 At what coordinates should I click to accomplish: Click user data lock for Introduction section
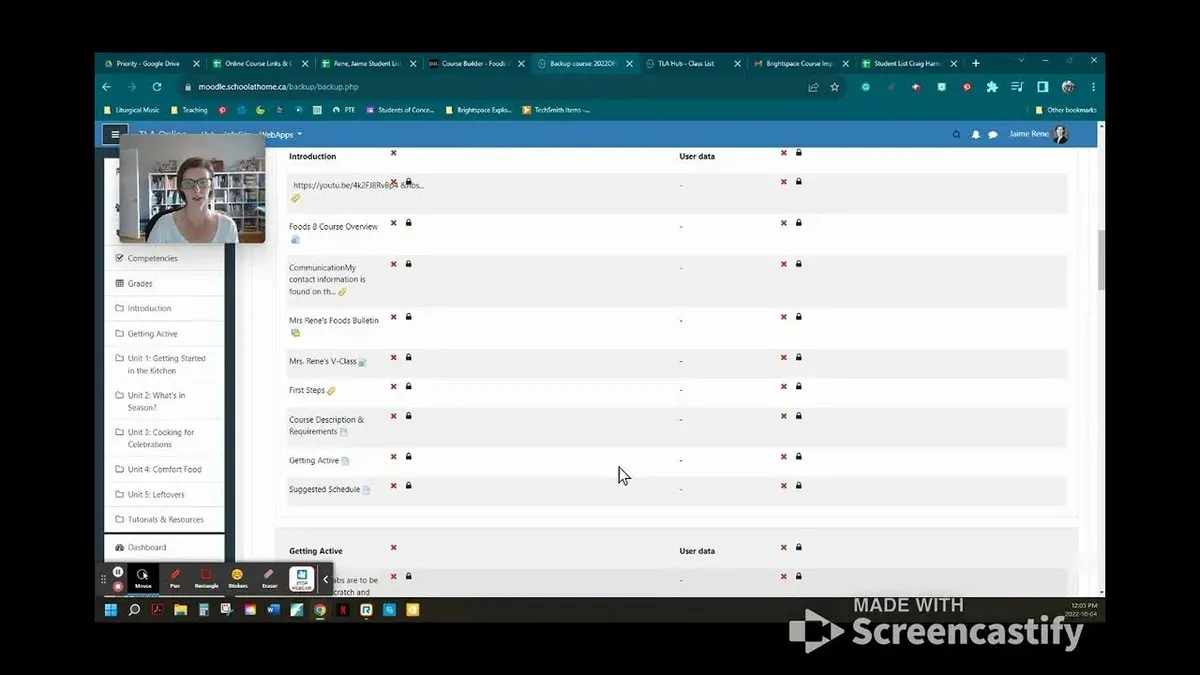click(798, 153)
